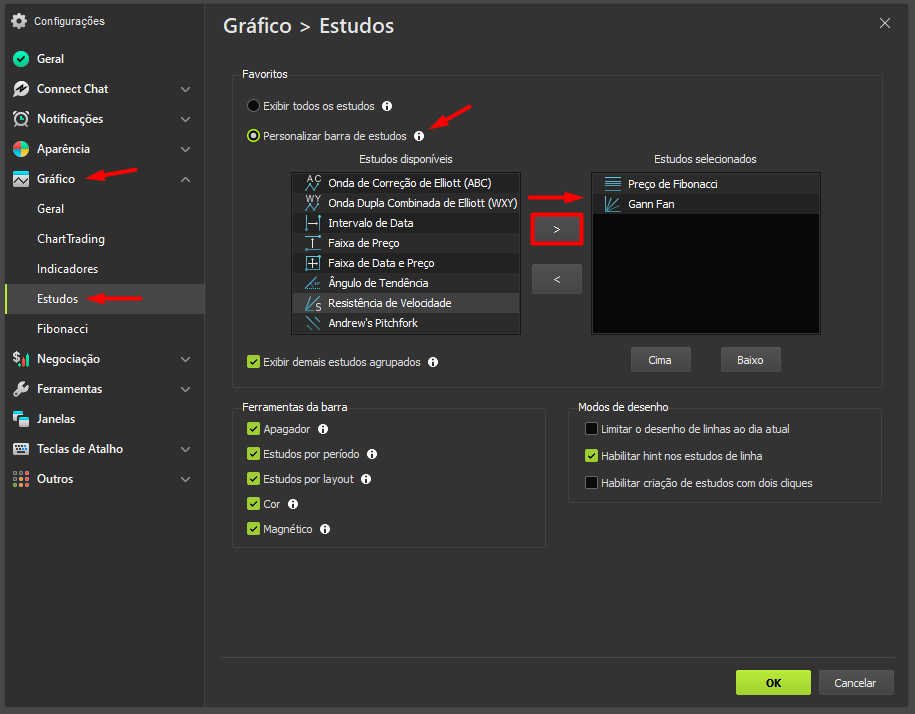
Task: Open the ChartTrading settings page
Action: tap(70, 239)
